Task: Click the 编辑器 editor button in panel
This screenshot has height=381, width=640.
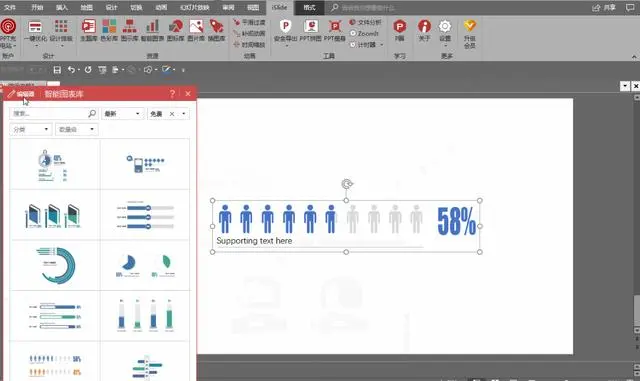Action: 21,94
